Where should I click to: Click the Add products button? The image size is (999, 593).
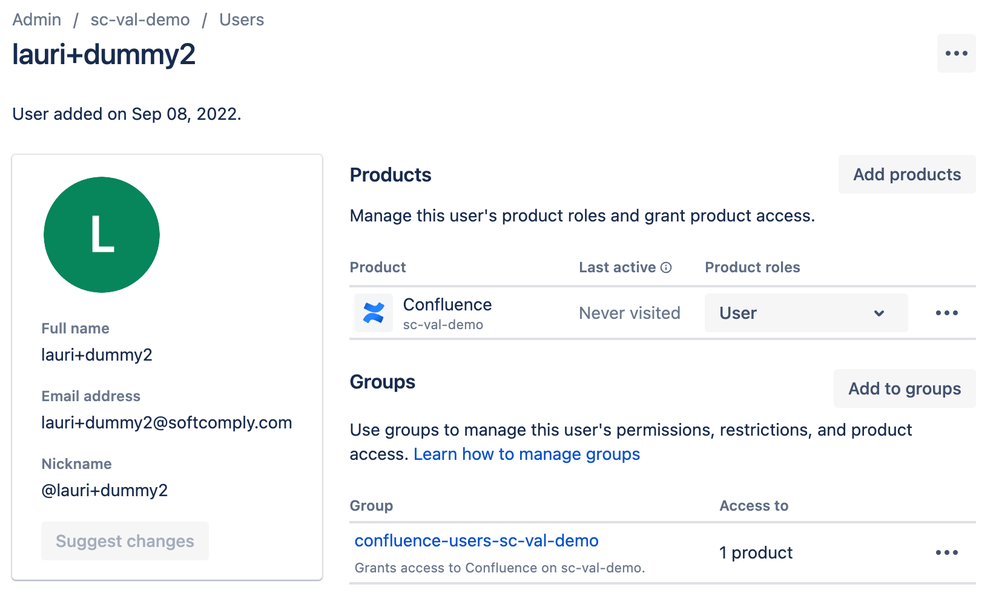point(907,175)
